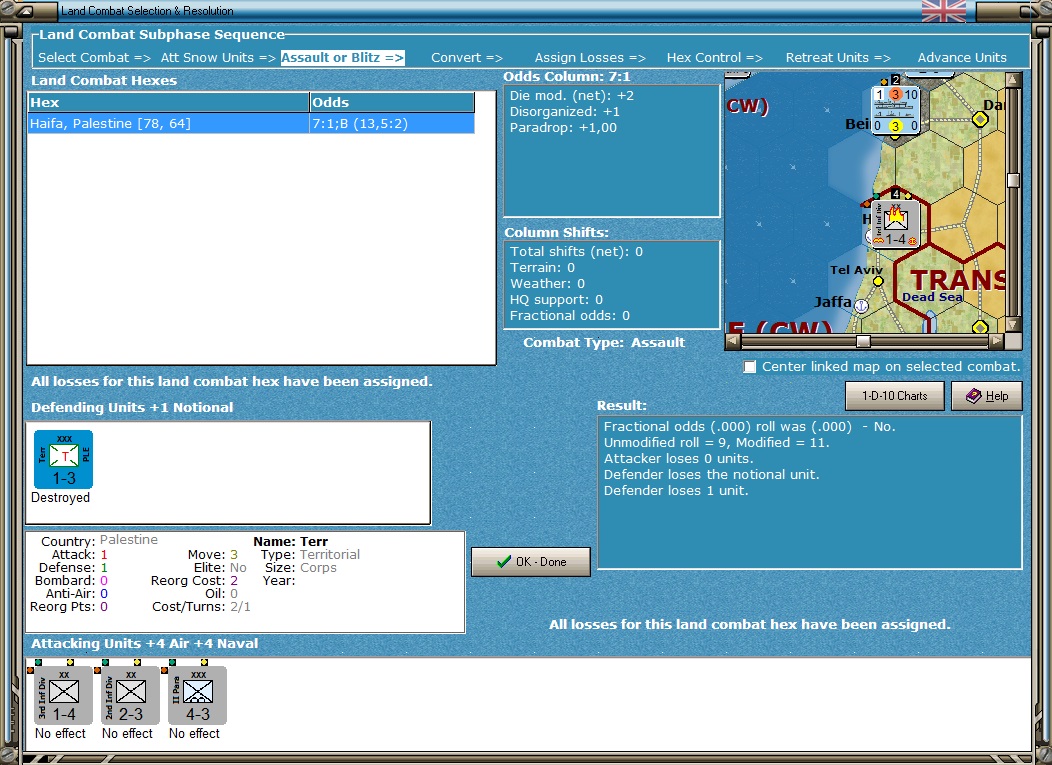Click the British flag icon in title bar
The width and height of the screenshot is (1052, 765).
pos(944,11)
